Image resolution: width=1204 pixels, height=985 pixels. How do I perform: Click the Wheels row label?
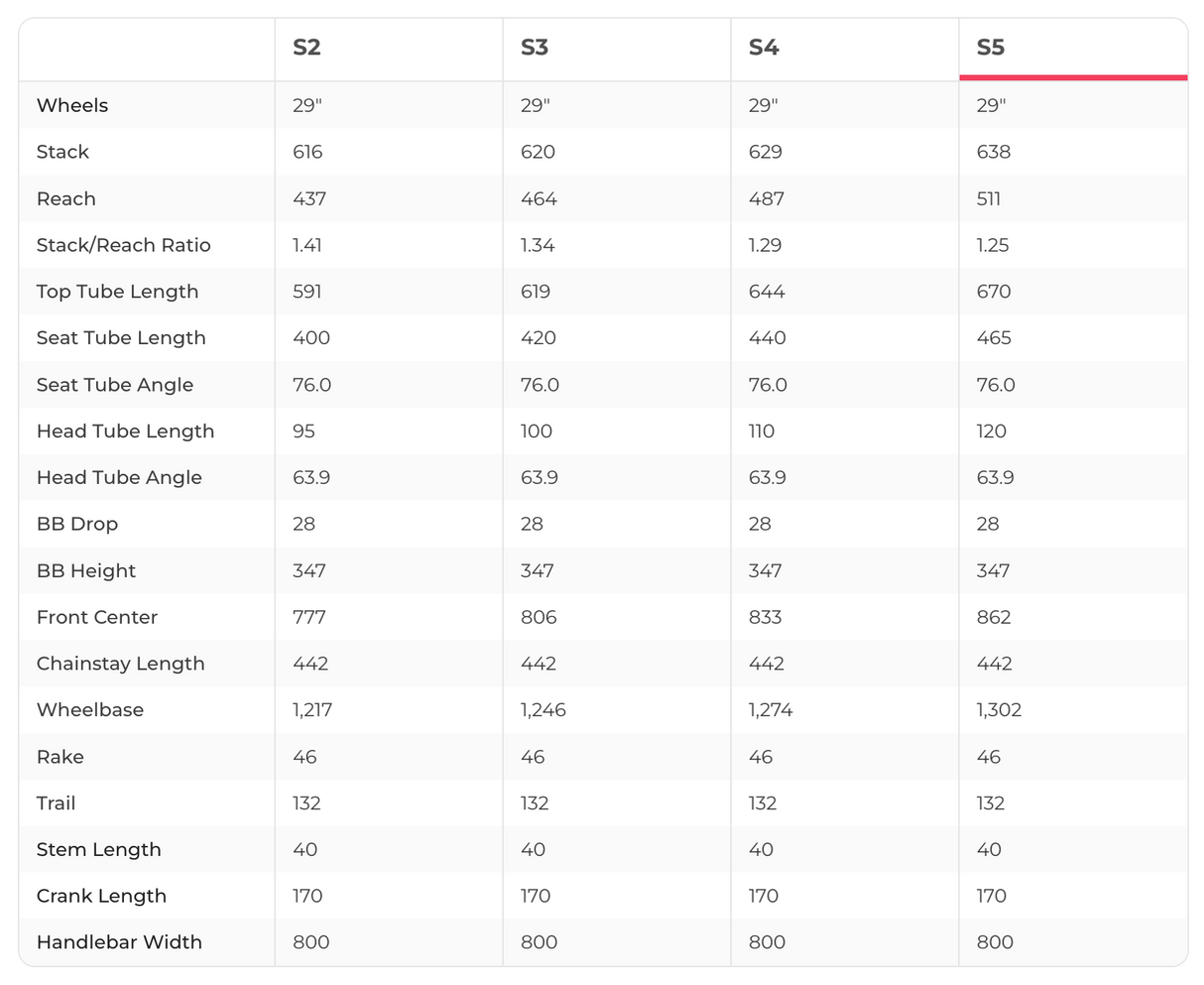click(72, 105)
